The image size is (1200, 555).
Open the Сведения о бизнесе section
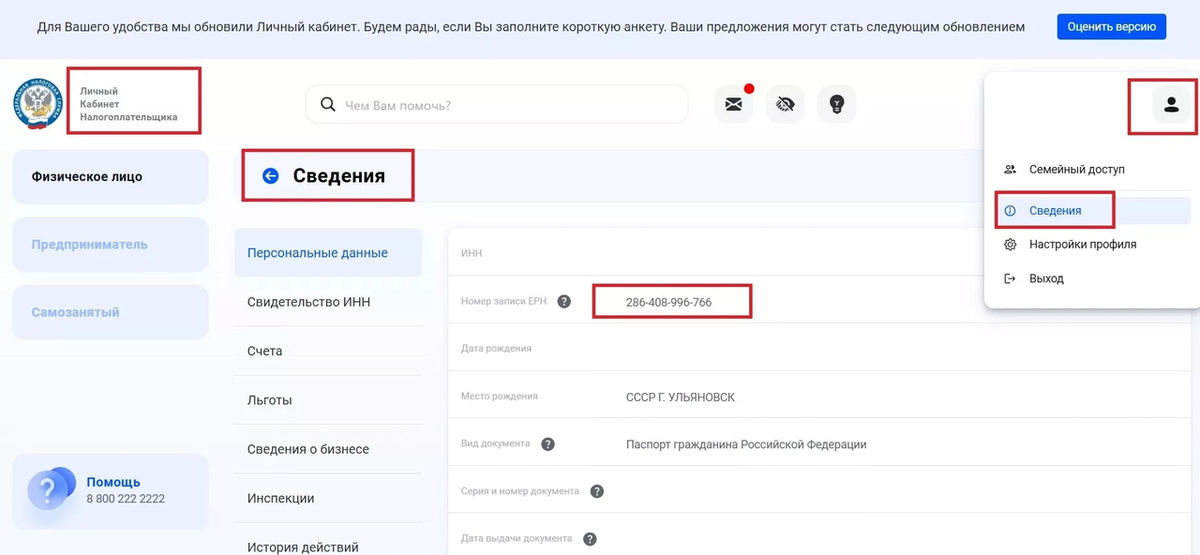click(x=329, y=449)
